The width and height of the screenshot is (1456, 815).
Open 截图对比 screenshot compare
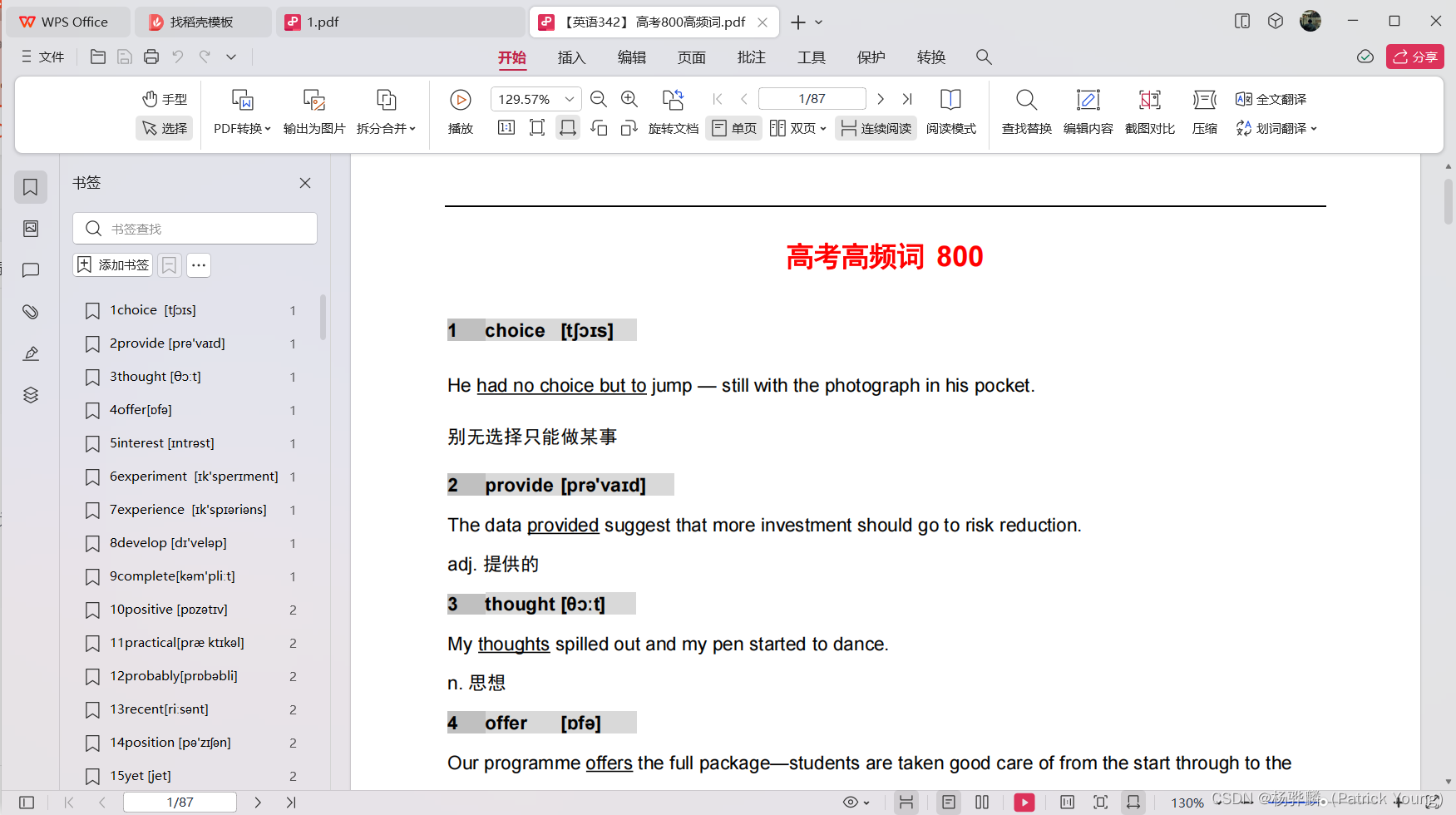click(x=1149, y=112)
